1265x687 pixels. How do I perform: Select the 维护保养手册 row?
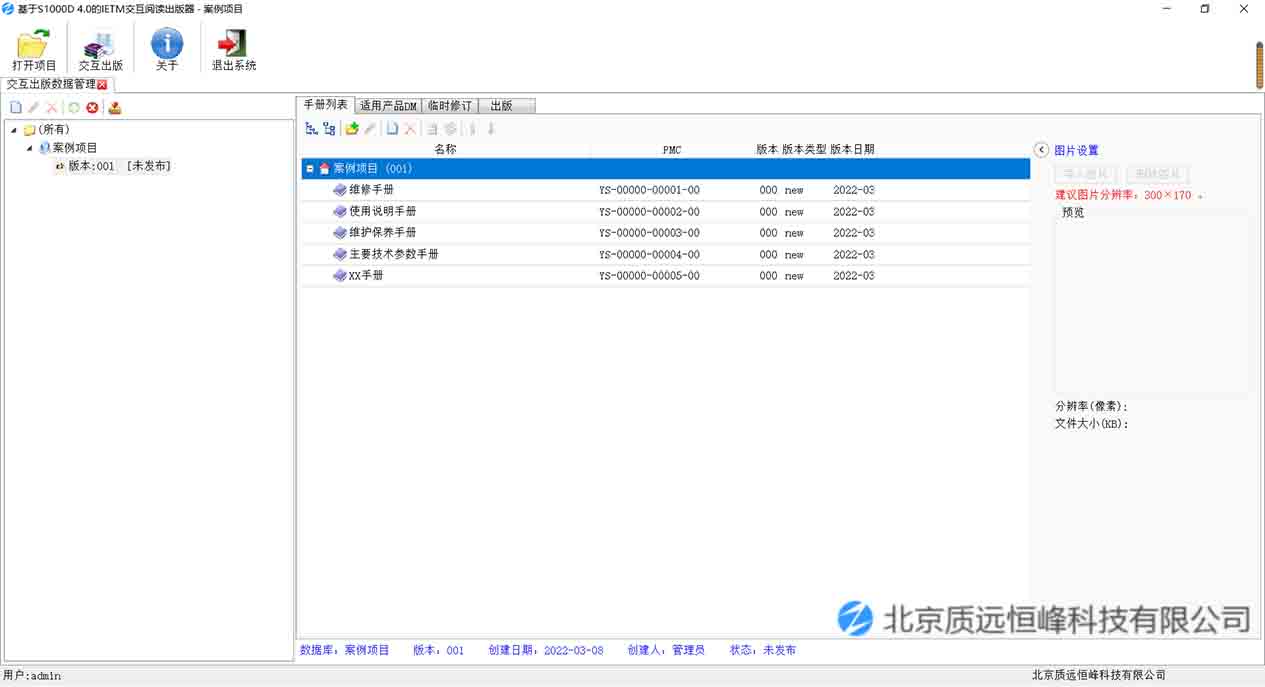click(x=665, y=233)
